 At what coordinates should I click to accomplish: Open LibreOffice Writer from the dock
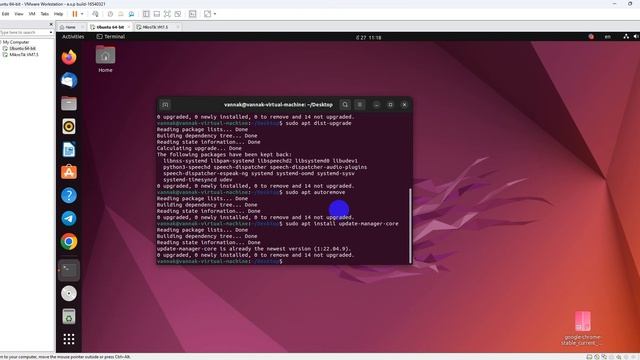(69, 149)
